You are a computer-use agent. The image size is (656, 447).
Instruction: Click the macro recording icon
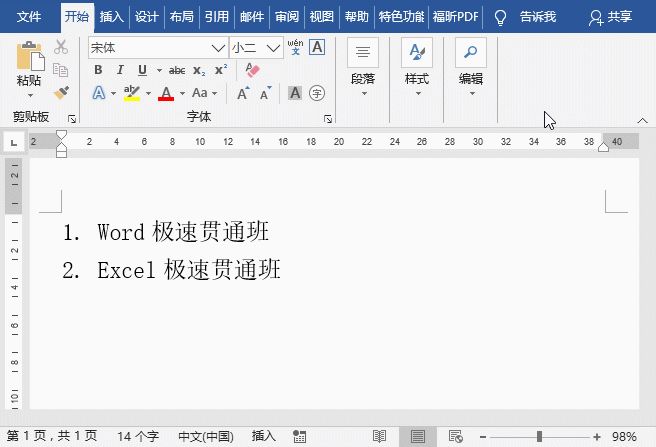(300, 437)
